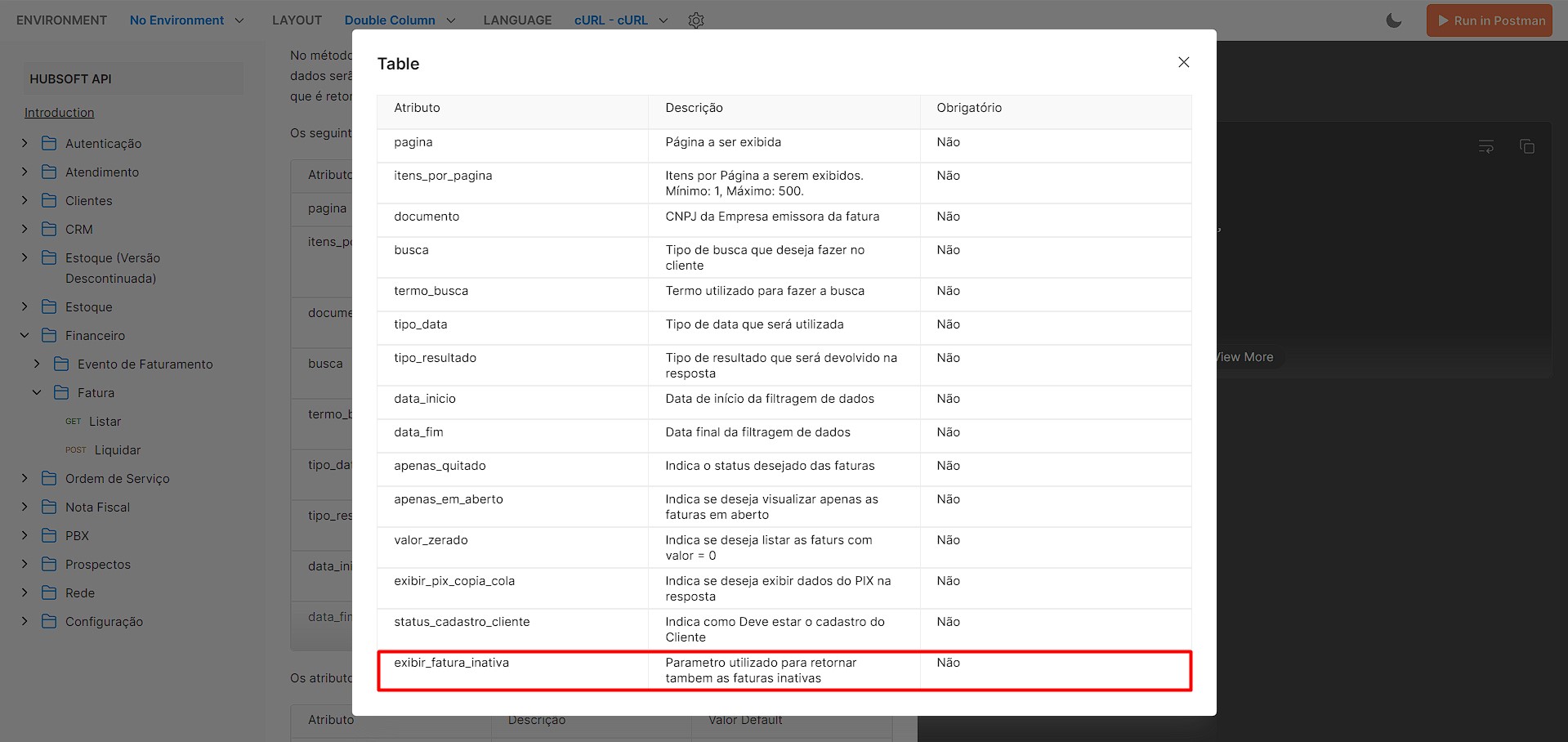Open the Introduction link in sidebar
1568x742 pixels.
59,113
